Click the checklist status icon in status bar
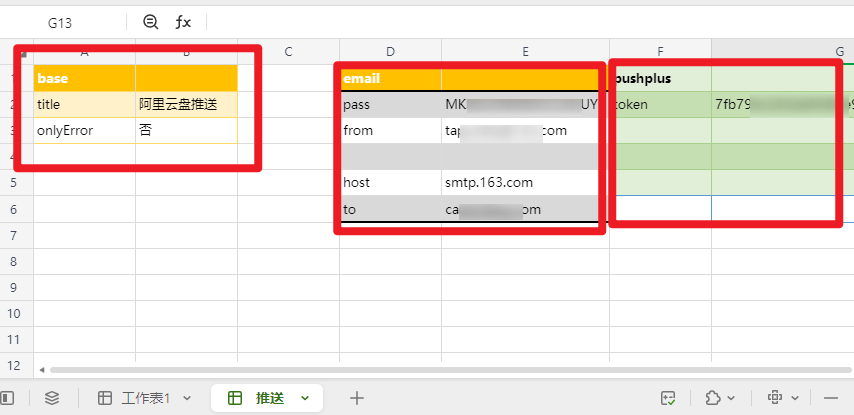Screen dimensions: 854x415 (669, 398)
